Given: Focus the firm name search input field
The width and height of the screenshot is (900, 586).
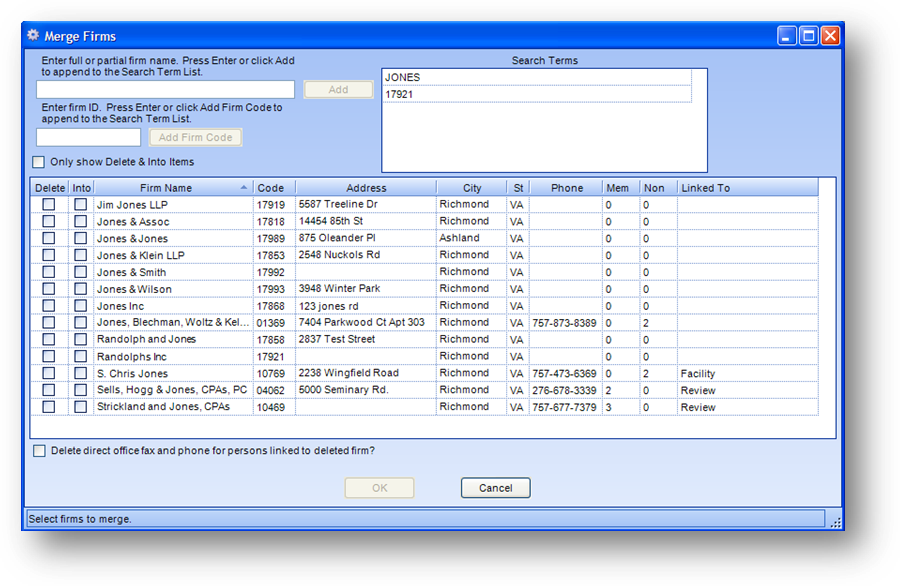Looking at the screenshot, I should pos(165,90).
